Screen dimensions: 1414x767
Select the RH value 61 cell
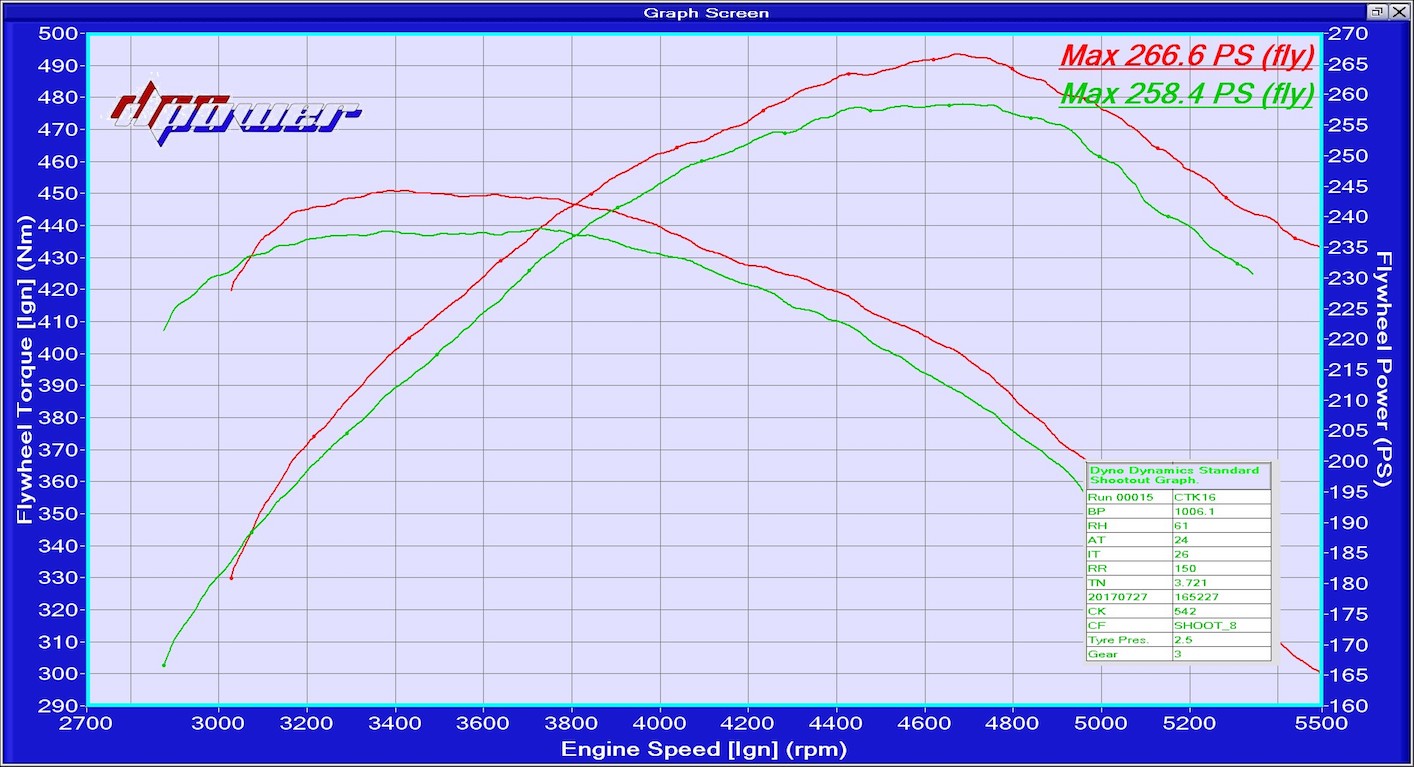pos(1220,525)
